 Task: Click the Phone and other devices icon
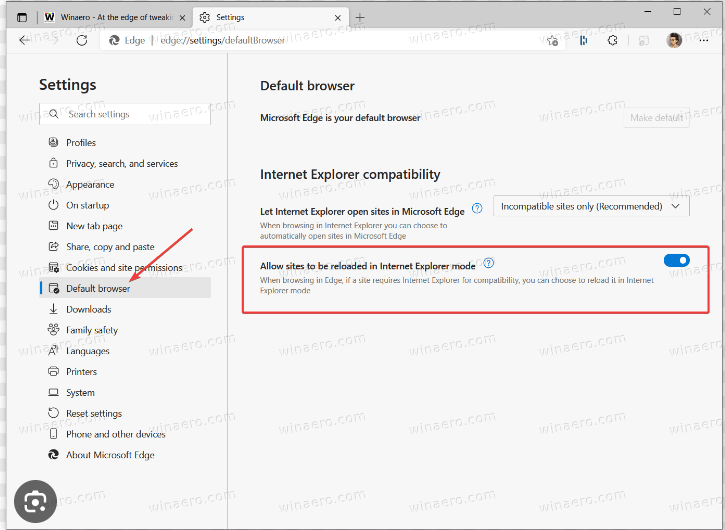click(54, 434)
